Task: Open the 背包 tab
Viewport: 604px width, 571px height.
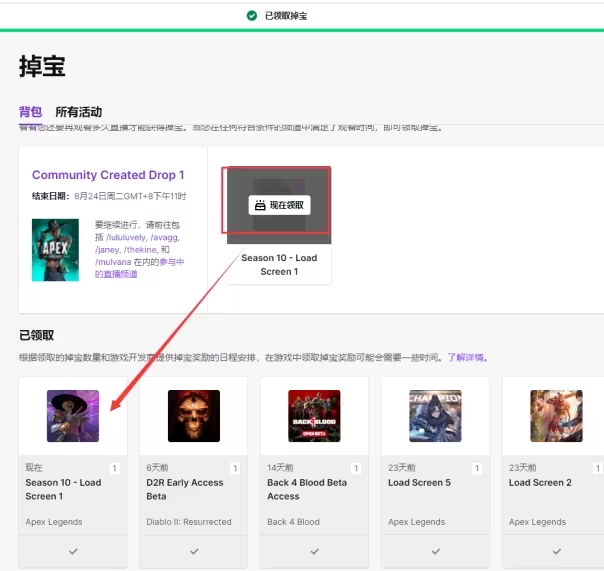Action: [30, 112]
